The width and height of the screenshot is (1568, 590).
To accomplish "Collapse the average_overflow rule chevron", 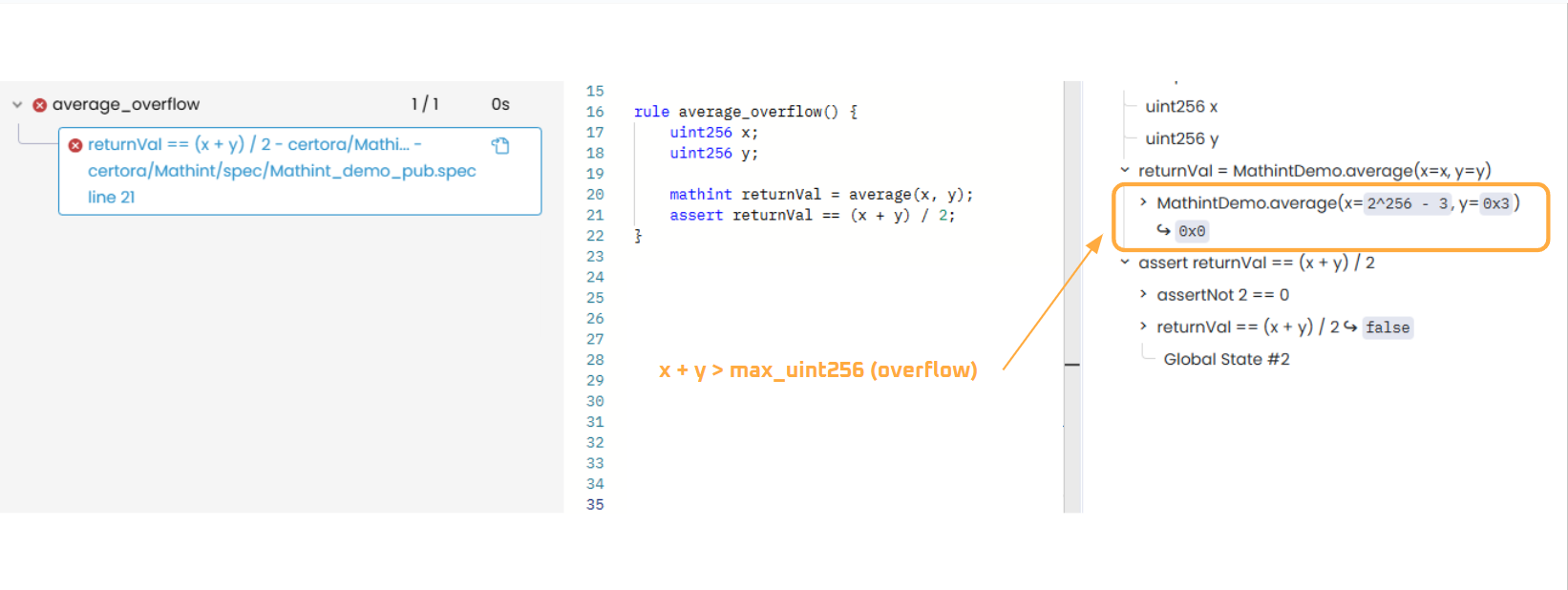I will (17, 105).
